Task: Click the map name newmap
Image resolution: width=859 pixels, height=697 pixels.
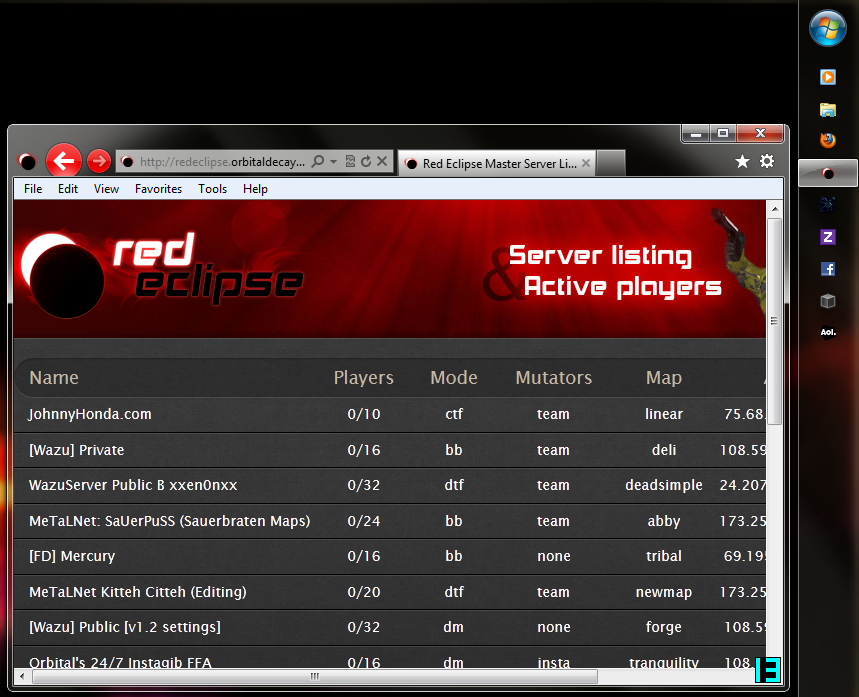Action: [x=664, y=592]
